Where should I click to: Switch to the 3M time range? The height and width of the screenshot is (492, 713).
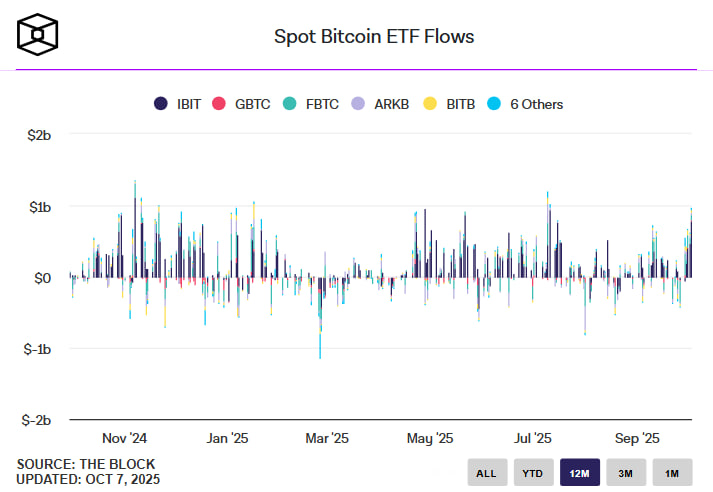click(625, 472)
